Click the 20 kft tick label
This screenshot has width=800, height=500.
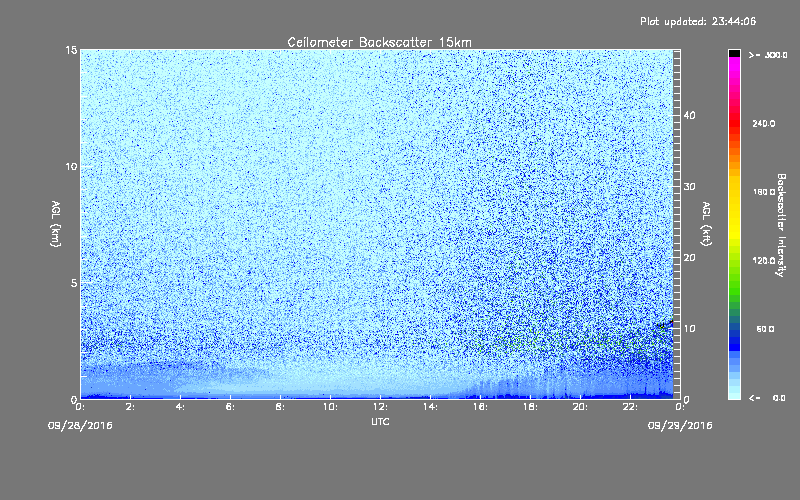[x=689, y=258]
